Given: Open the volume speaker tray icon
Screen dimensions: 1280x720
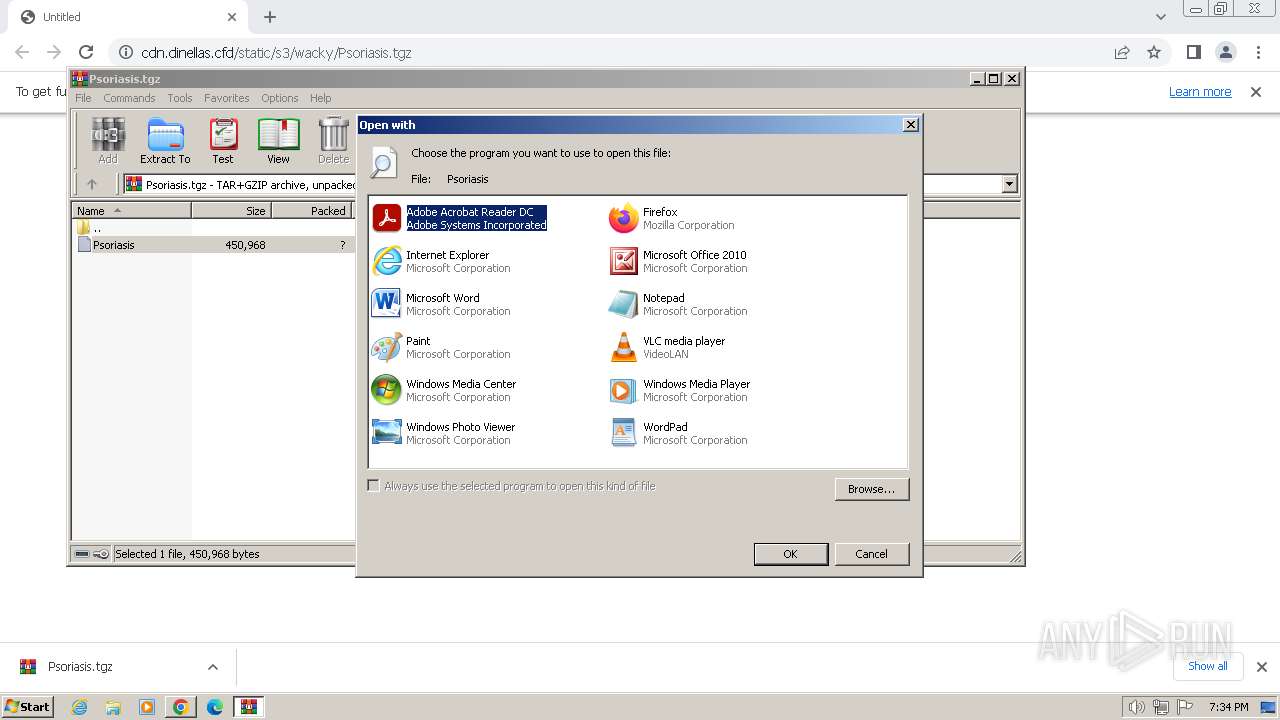Looking at the screenshot, I should point(1137,707).
